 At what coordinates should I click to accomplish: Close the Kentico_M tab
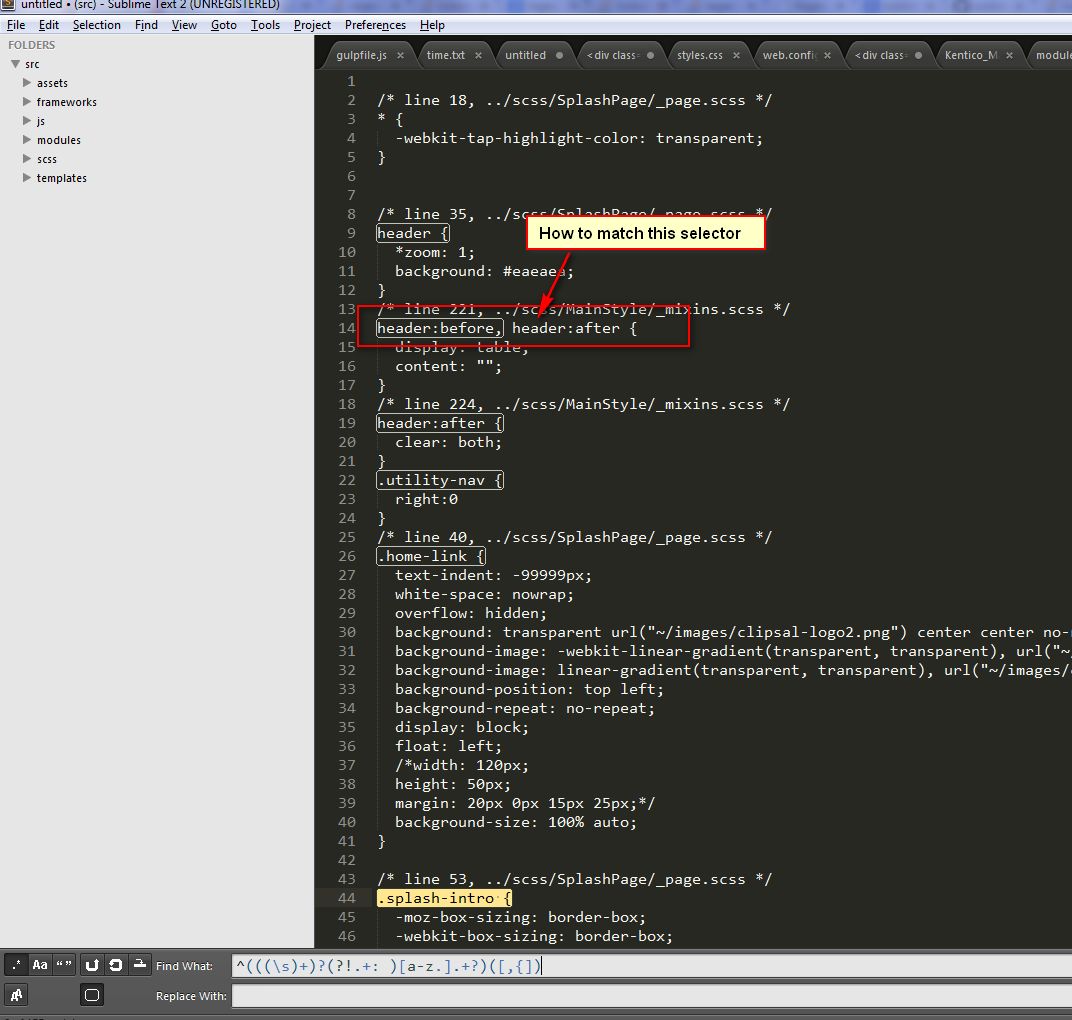pyautogui.click(x=1009, y=55)
